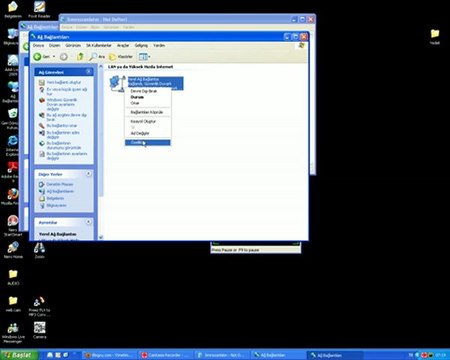
Task: Open the Views dropdown in toolbar
Action: 144,57
